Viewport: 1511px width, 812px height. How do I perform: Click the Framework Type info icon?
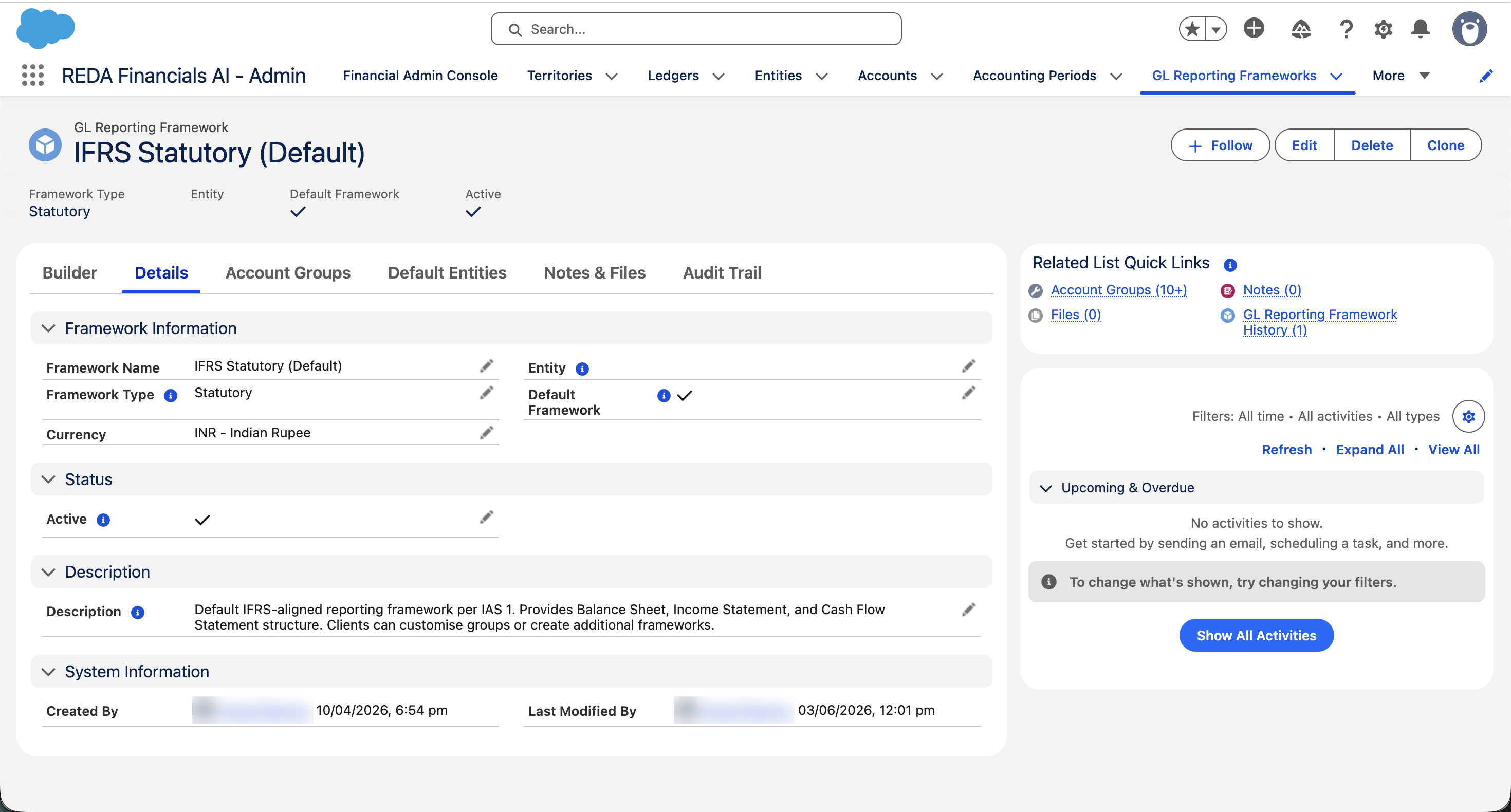click(x=170, y=395)
